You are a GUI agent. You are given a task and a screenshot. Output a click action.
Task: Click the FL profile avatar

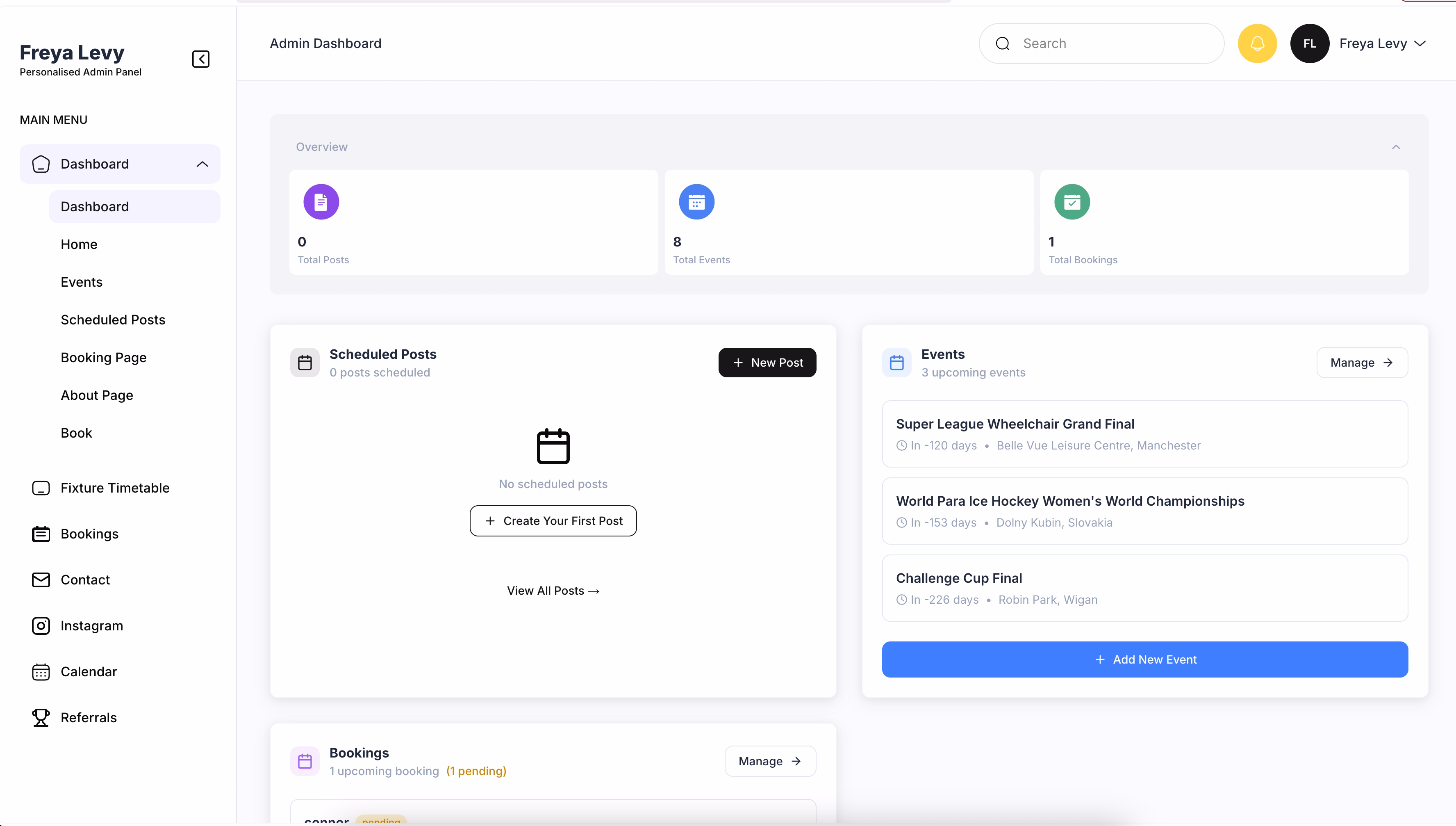click(1309, 44)
